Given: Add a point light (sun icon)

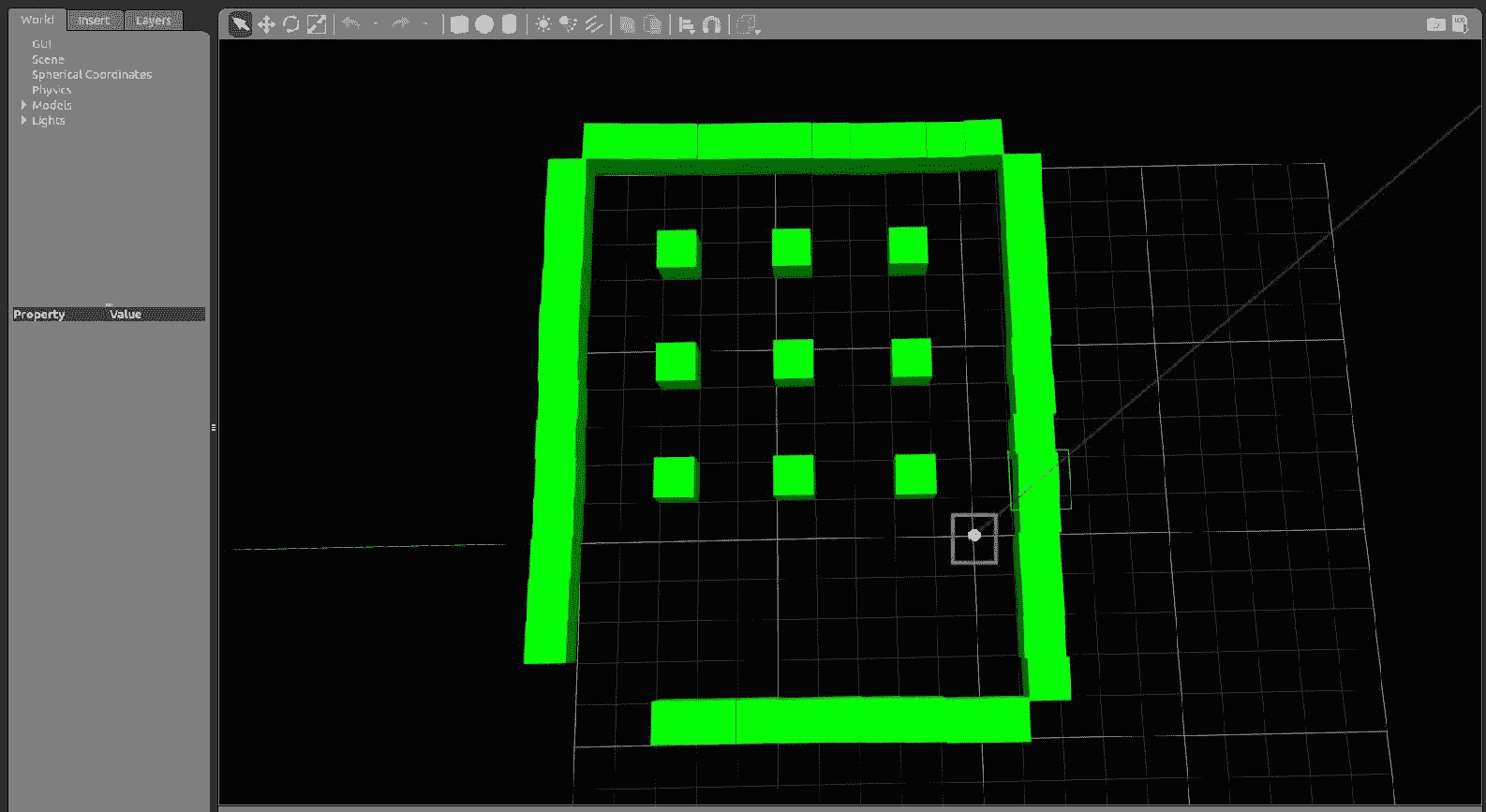Looking at the screenshot, I should point(543,24).
